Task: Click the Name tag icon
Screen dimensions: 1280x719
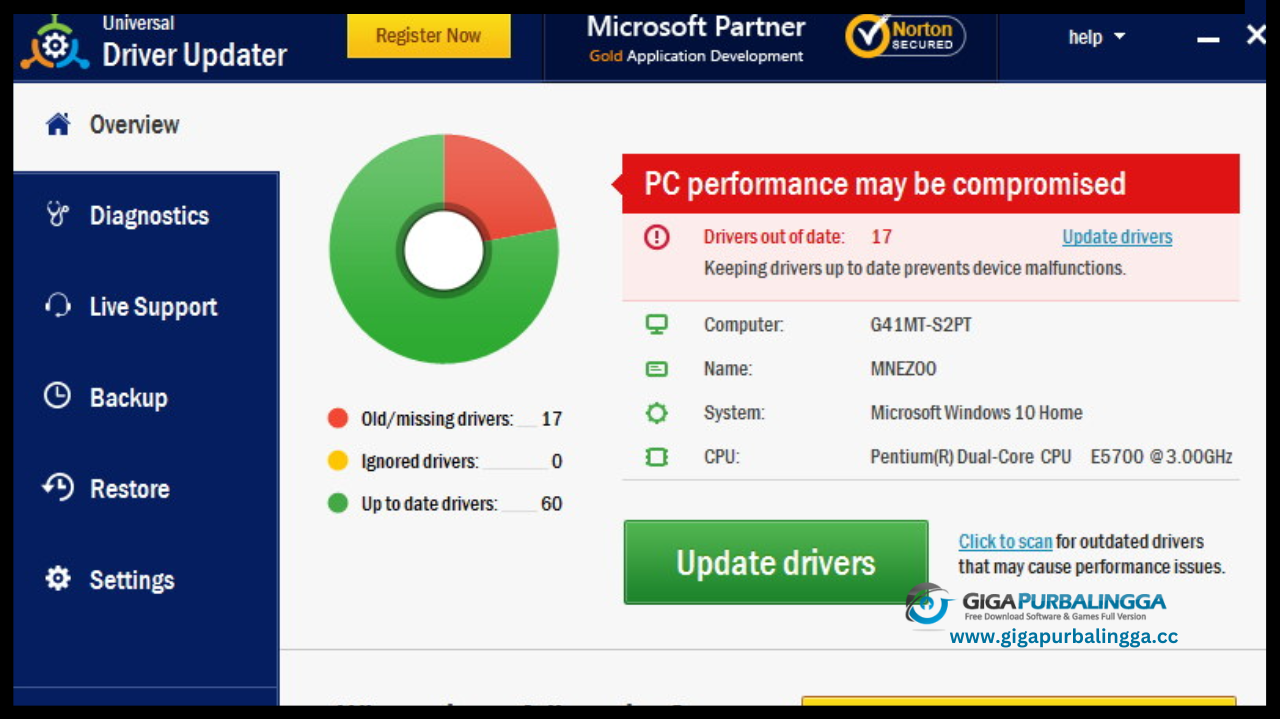Action: pyautogui.click(x=656, y=369)
